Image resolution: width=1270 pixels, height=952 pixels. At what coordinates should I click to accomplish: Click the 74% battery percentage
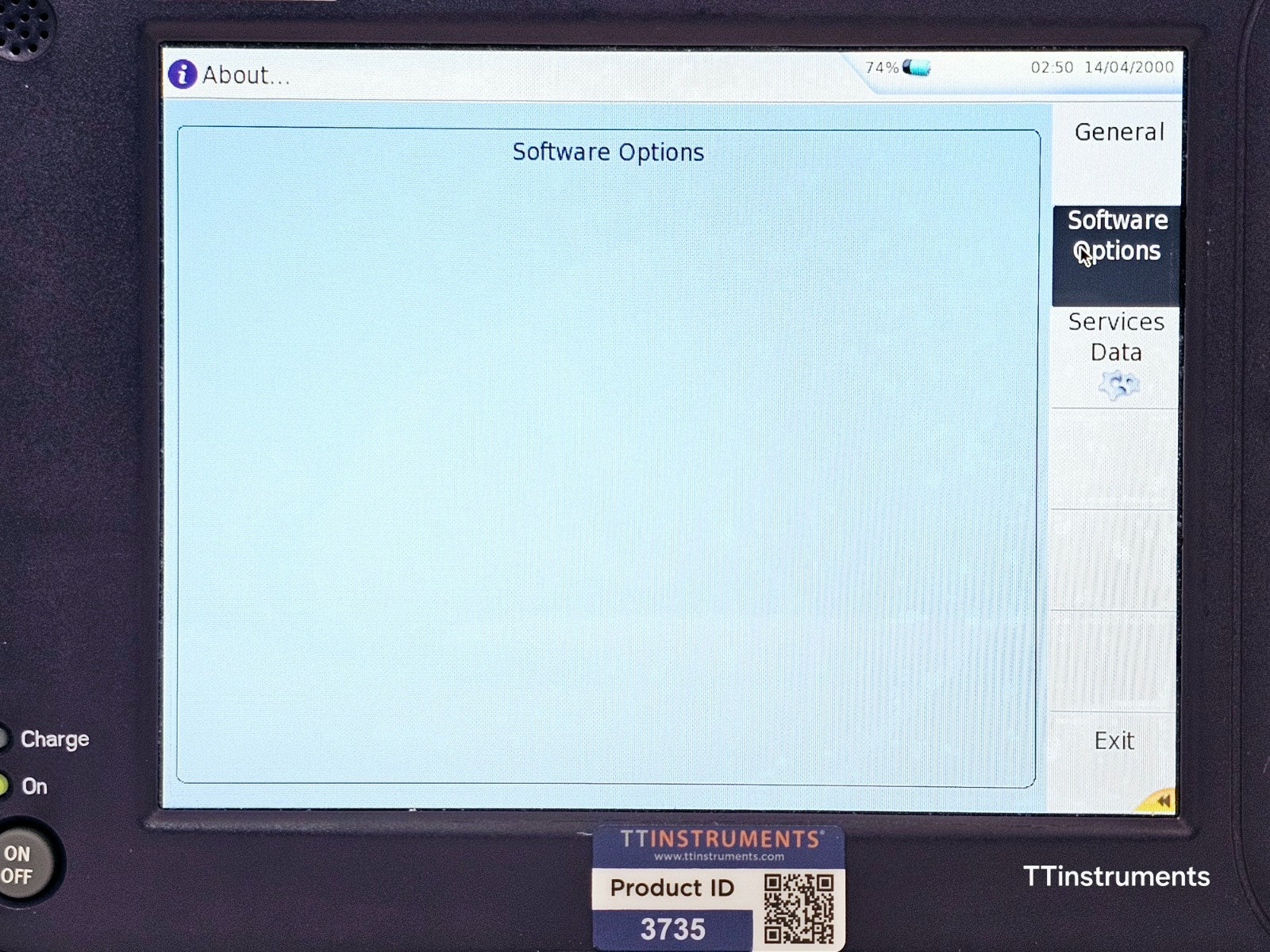(882, 68)
